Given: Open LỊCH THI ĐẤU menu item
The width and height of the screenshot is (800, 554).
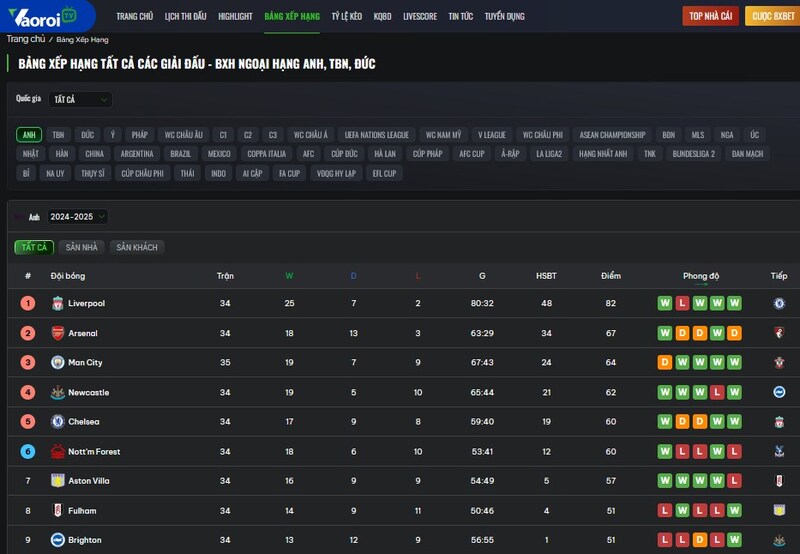Looking at the screenshot, I should pyautogui.click(x=186, y=16).
